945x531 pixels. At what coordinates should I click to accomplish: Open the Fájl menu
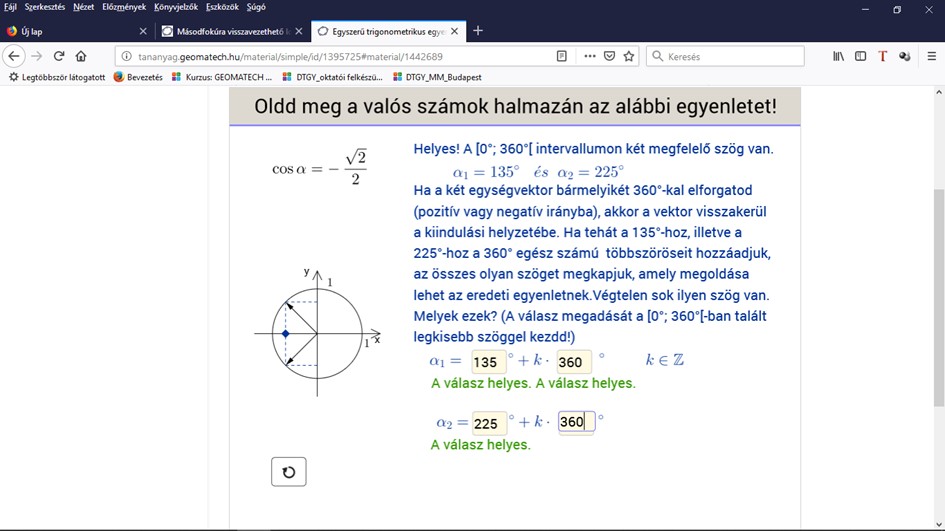[x=10, y=7]
